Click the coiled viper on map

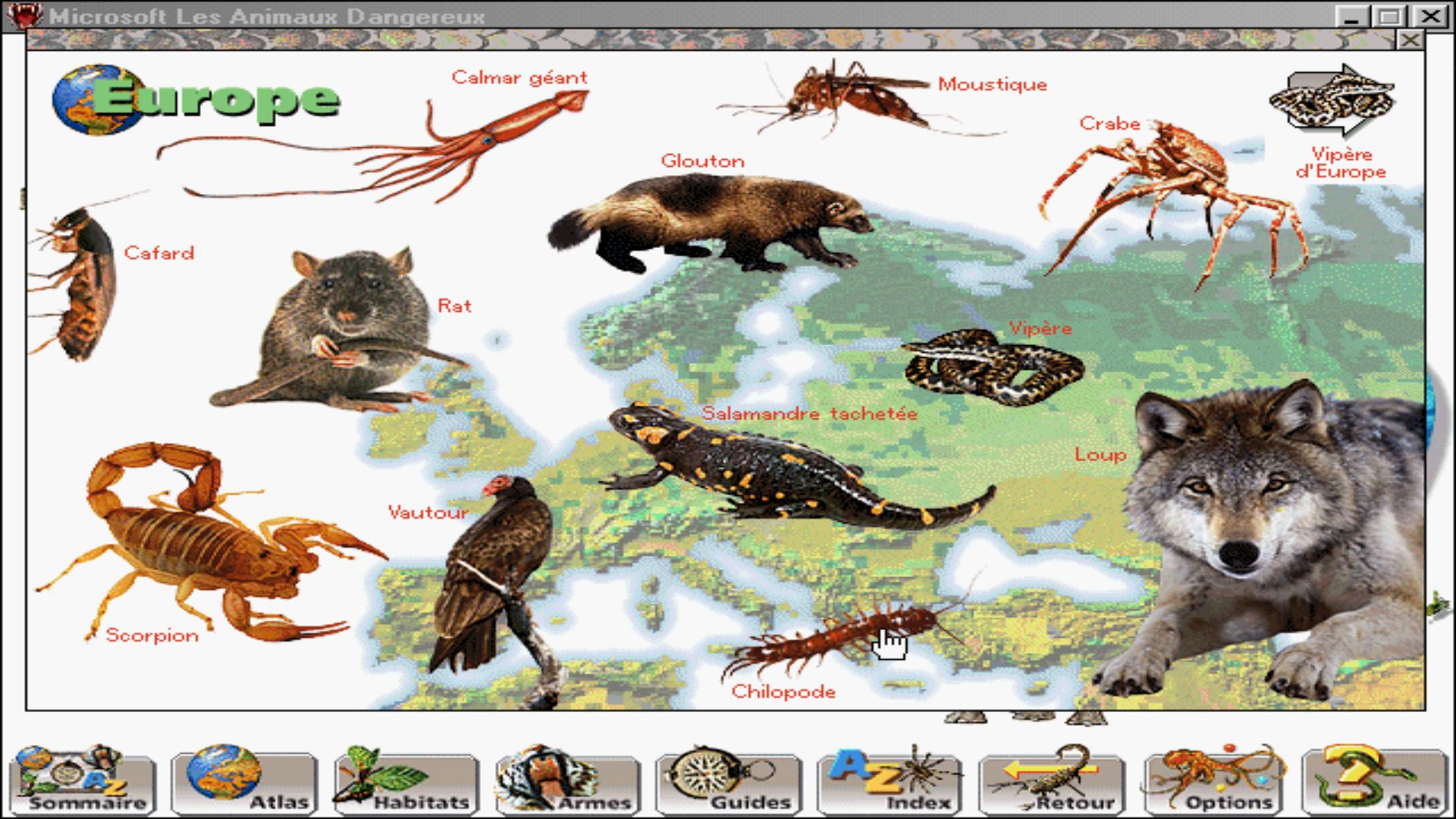[993, 368]
